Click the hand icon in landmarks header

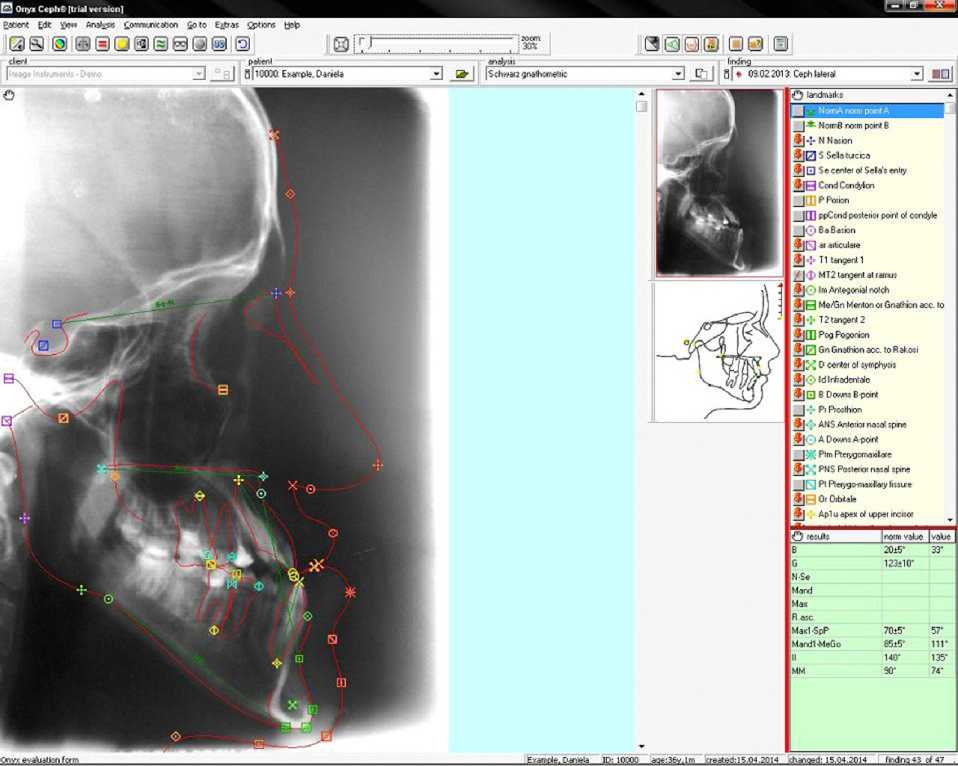click(x=797, y=95)
